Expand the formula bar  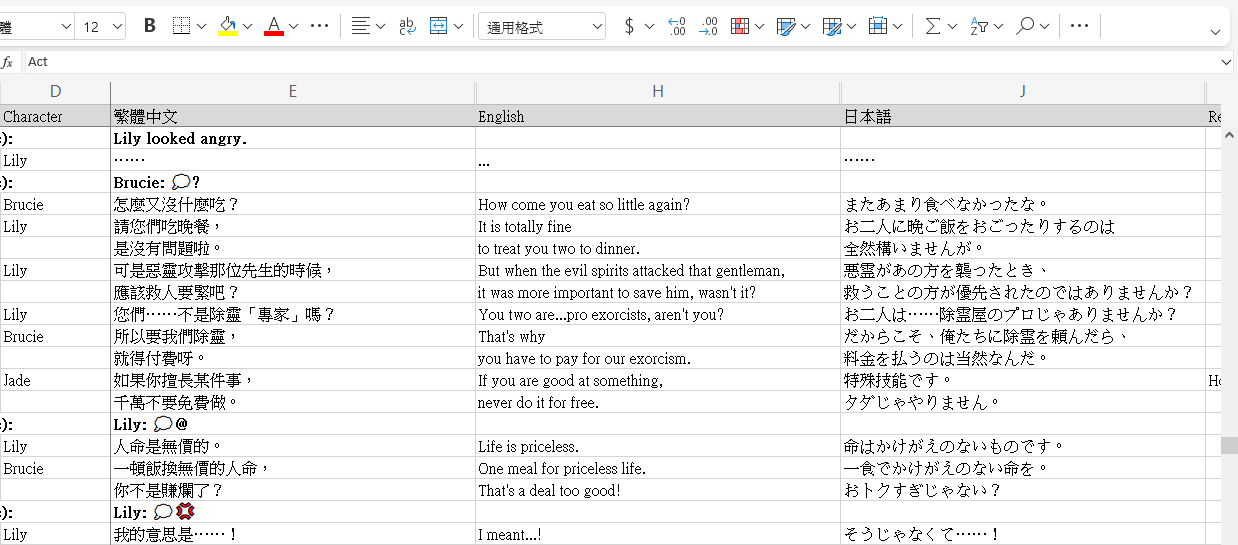(x=1227, y=62)
